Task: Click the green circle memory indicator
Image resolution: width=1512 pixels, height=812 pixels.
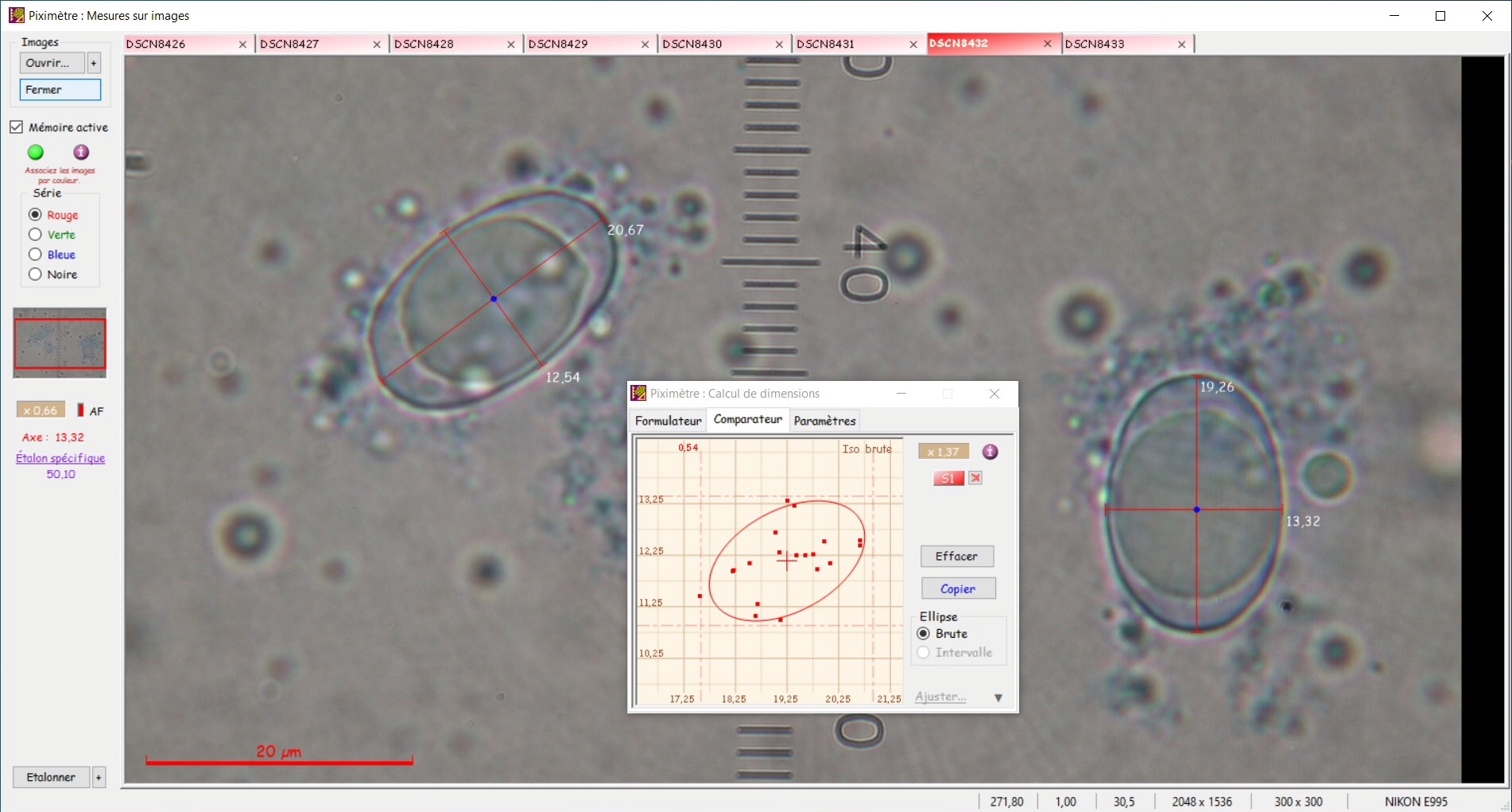Action: click(35, 152)
